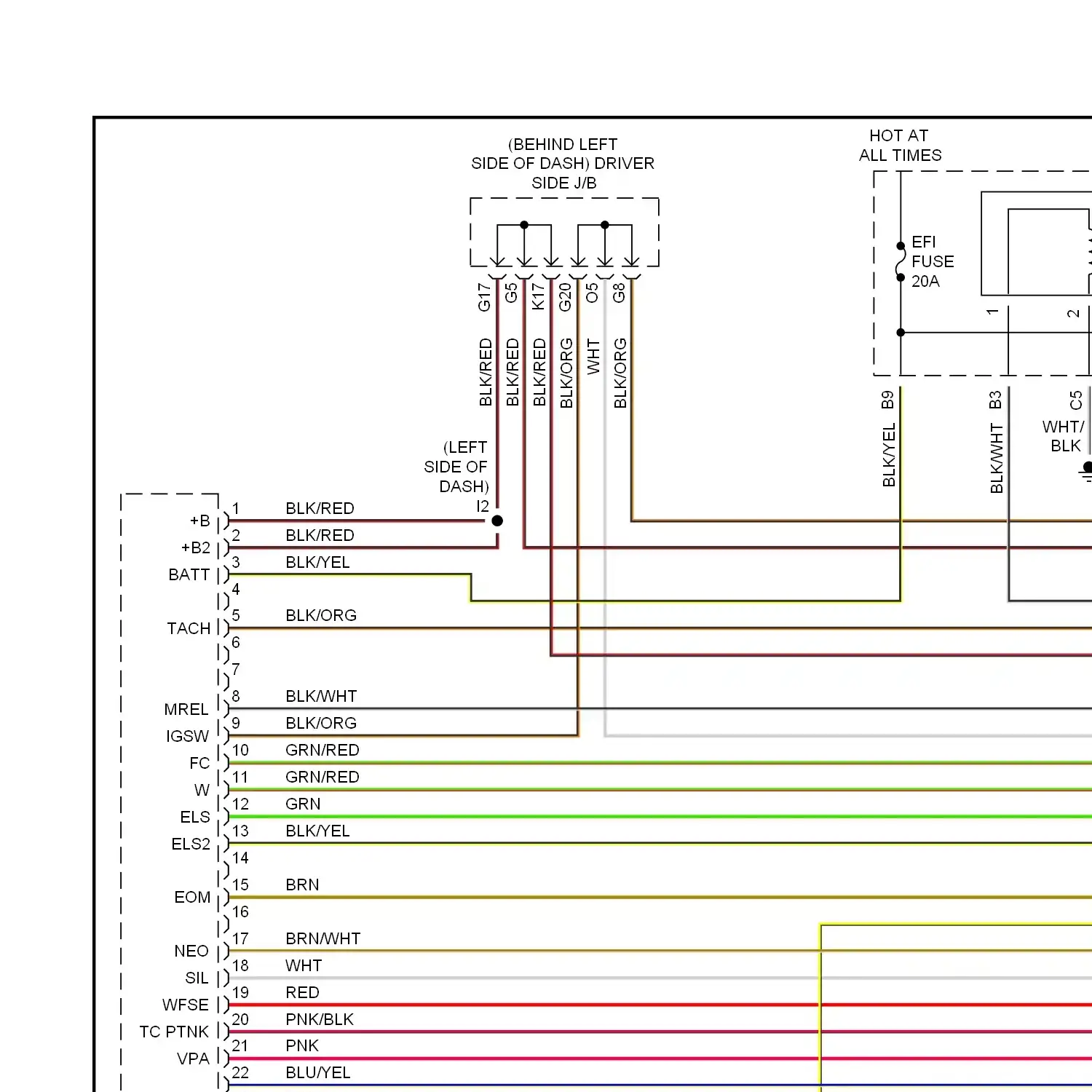Click the ELS2 terminal label
1092x1092 pixels.
click(x=191, y=844)
